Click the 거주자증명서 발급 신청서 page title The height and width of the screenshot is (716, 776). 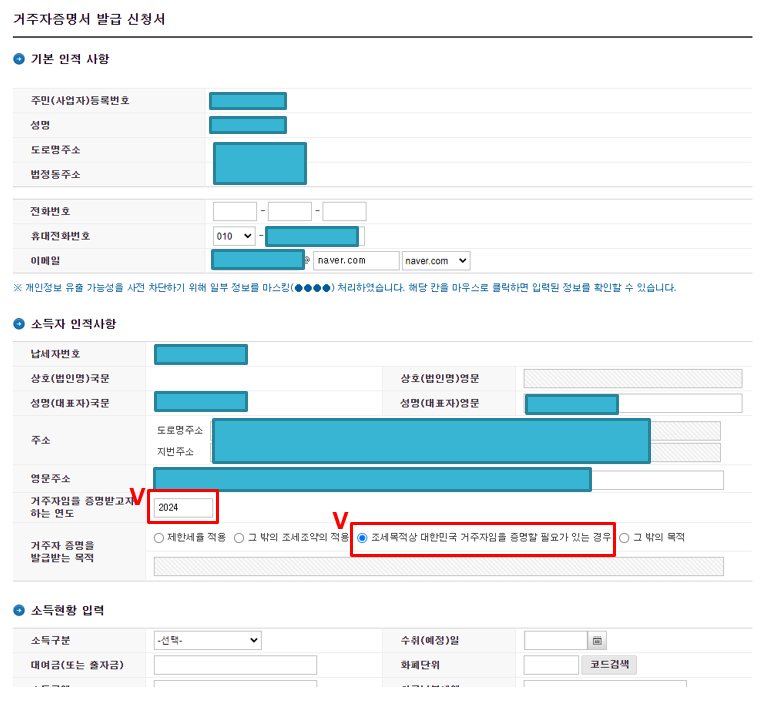89,19
